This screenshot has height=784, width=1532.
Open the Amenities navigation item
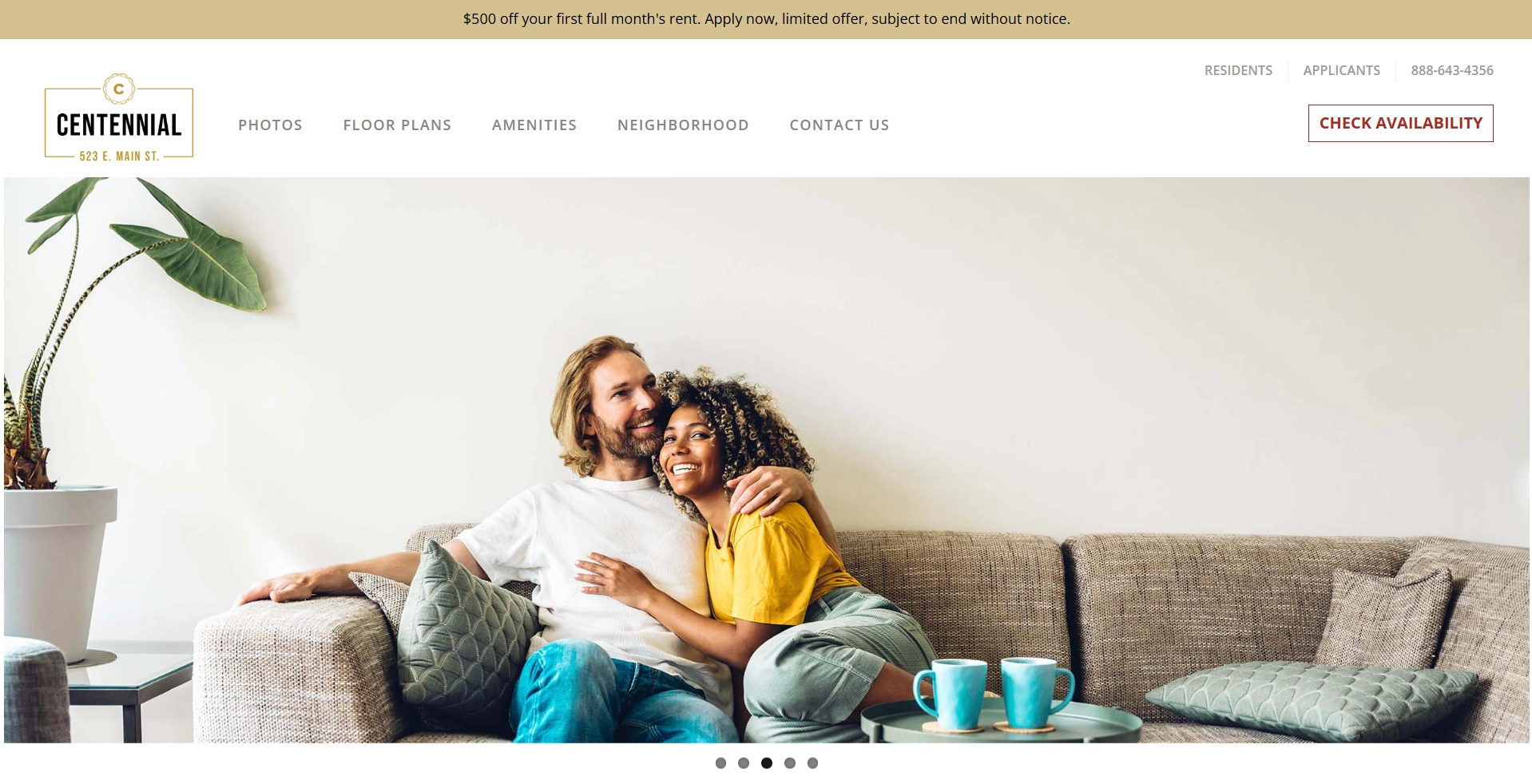pos(534,125)
